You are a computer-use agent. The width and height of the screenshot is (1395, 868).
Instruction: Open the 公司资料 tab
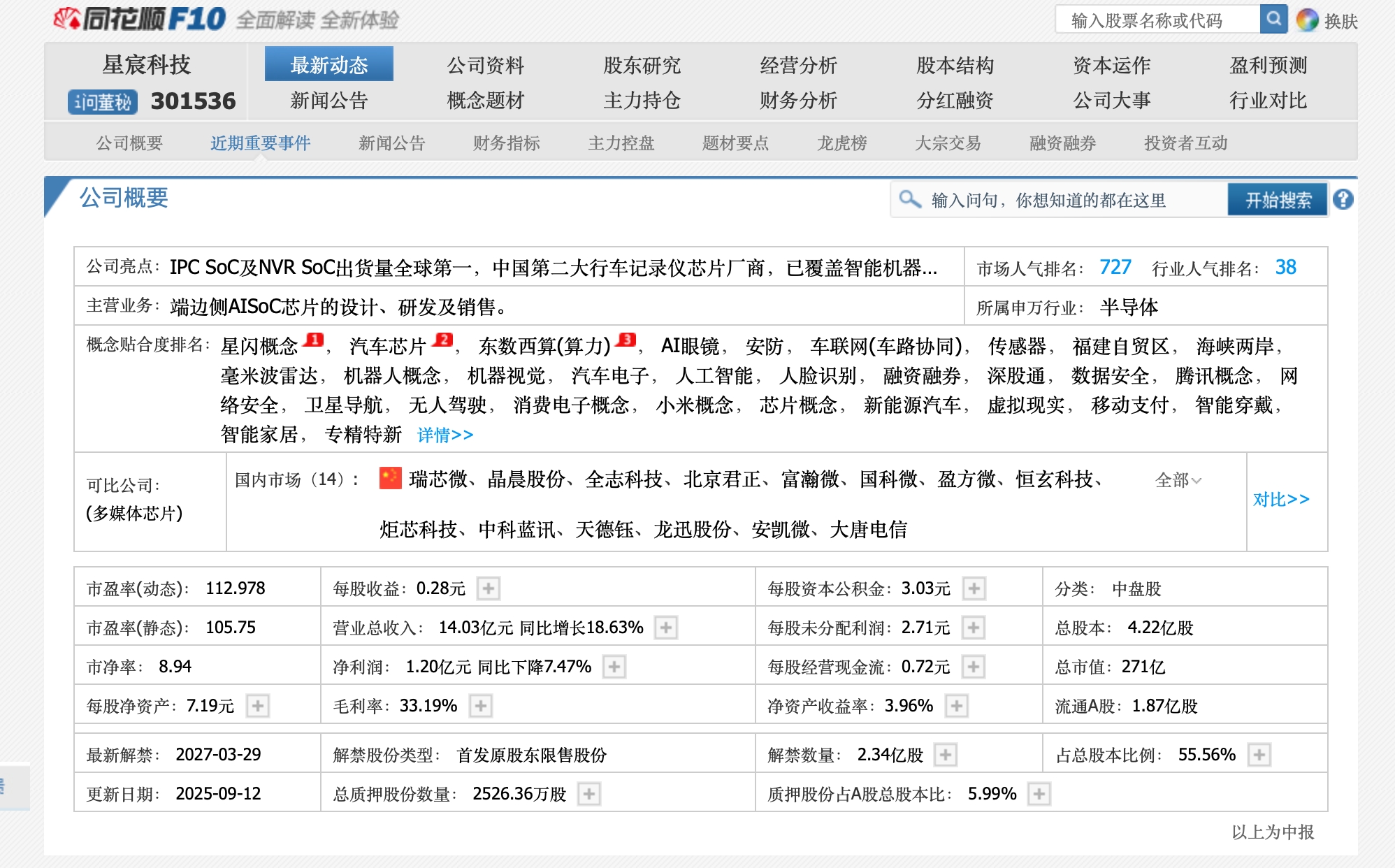pyautogui.click(x=486, y=65)
